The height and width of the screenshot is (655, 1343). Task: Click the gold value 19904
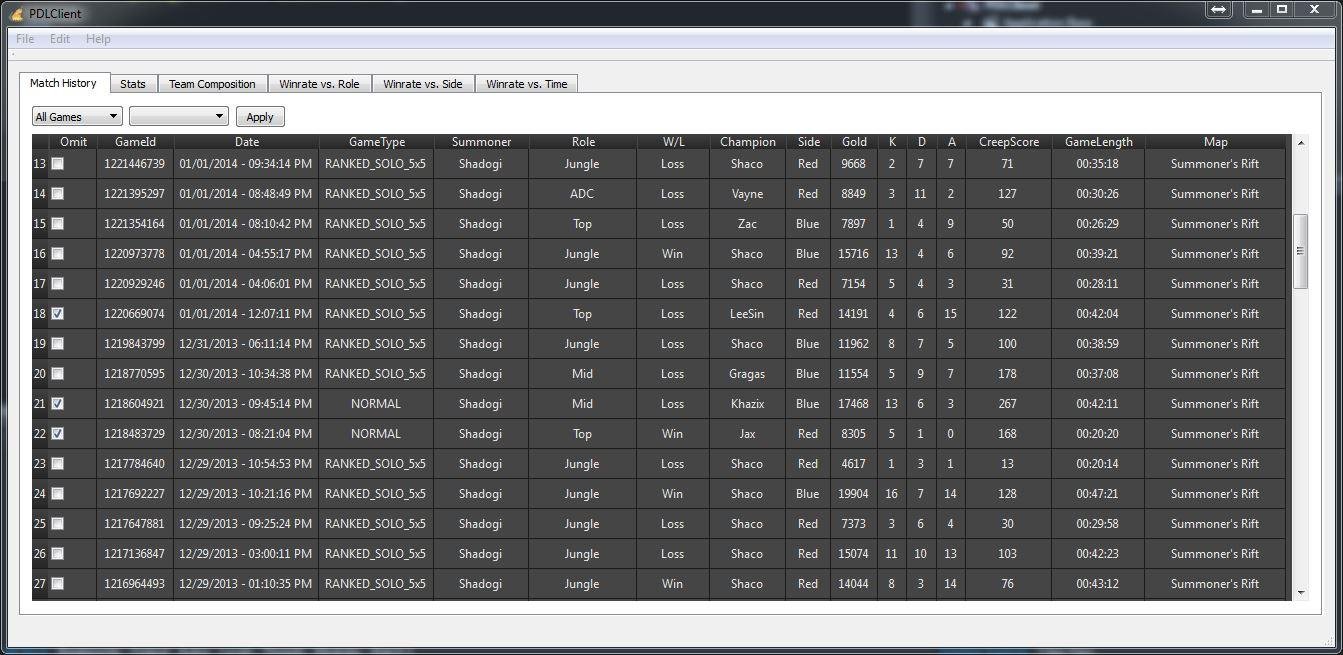[854, 494]
